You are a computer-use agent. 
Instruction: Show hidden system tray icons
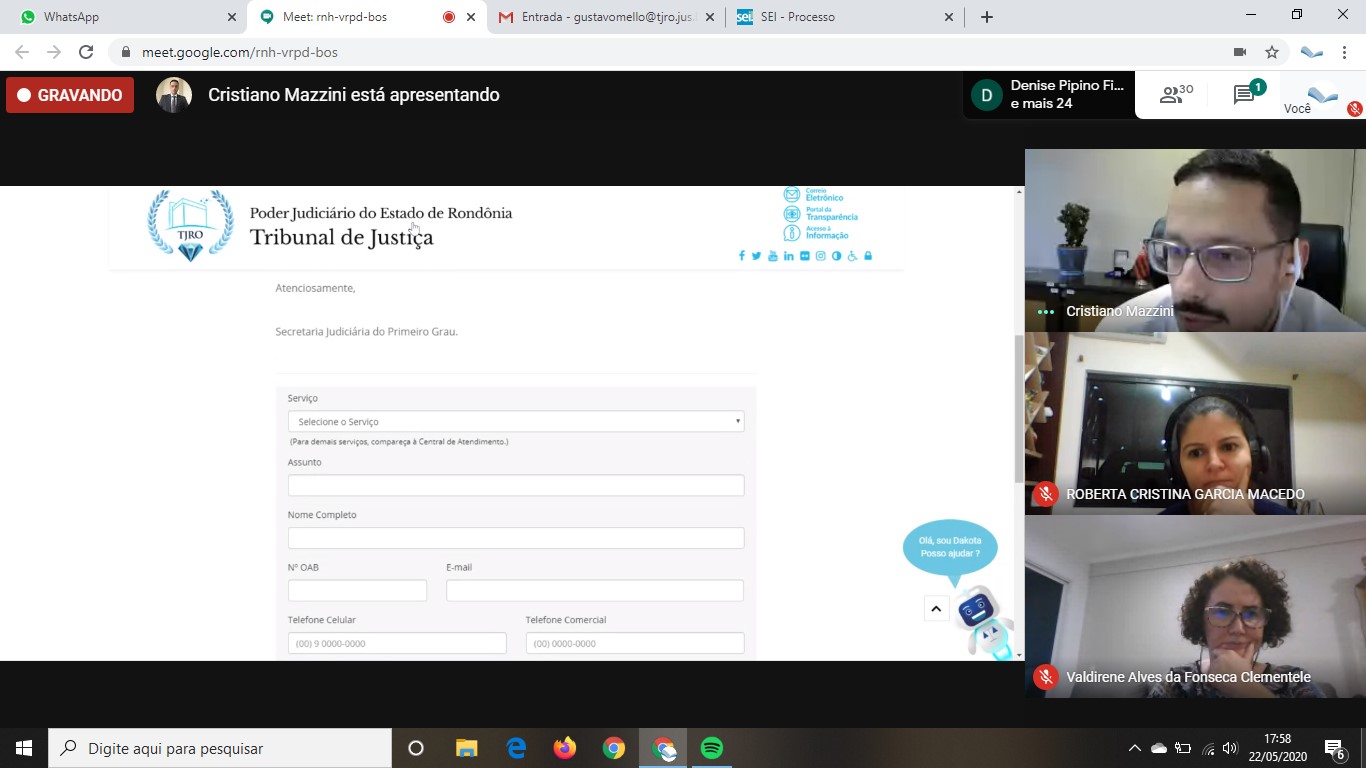(x=1134, y=748)
